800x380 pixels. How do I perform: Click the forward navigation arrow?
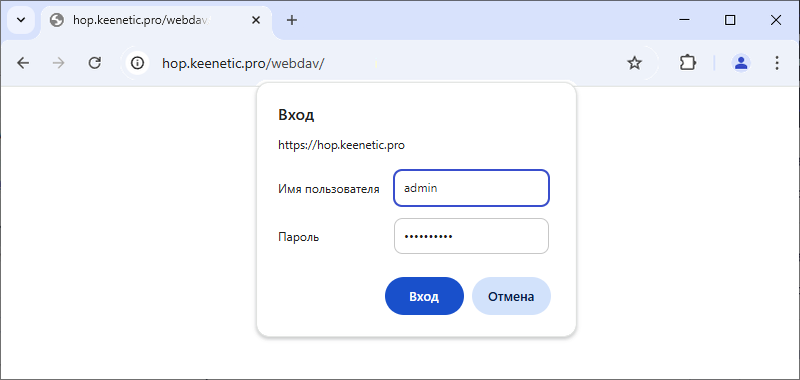click(x=59, y=63)
